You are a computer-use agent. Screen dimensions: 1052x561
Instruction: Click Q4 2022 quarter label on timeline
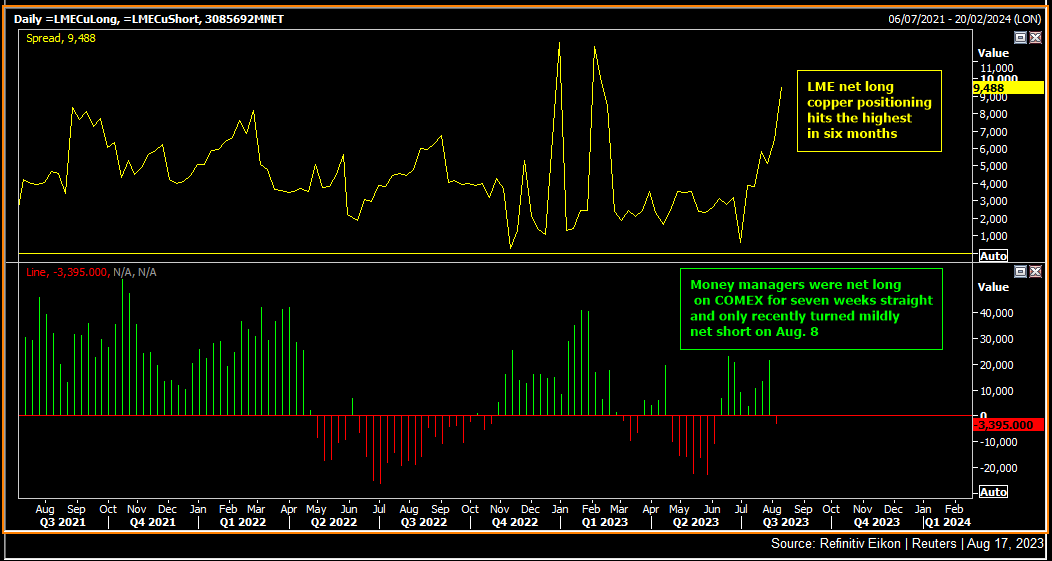coord(515,521)
